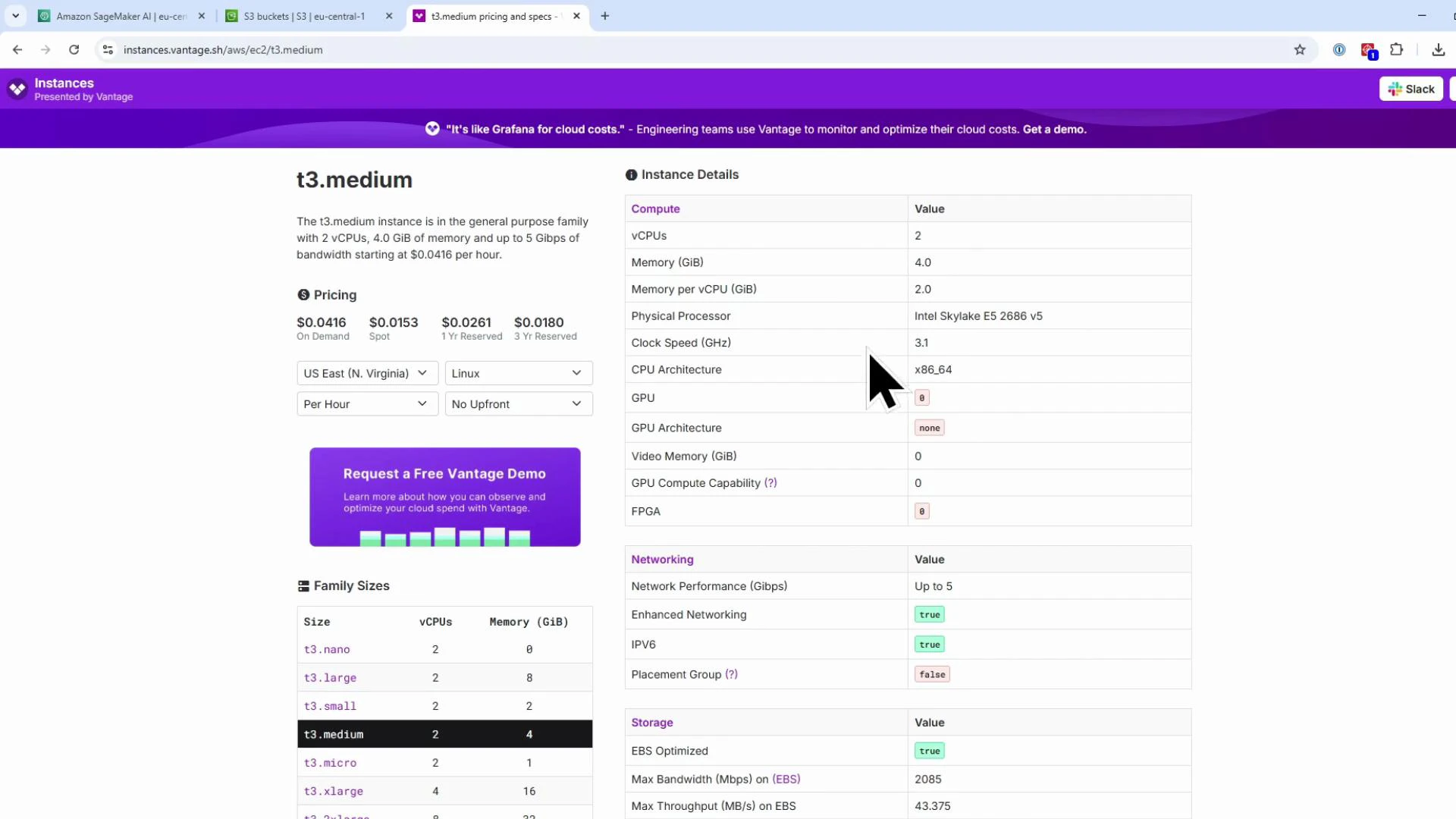Viewport: 1456px width, 819px height.
Task: Reload the page
Action: (74, 49)
